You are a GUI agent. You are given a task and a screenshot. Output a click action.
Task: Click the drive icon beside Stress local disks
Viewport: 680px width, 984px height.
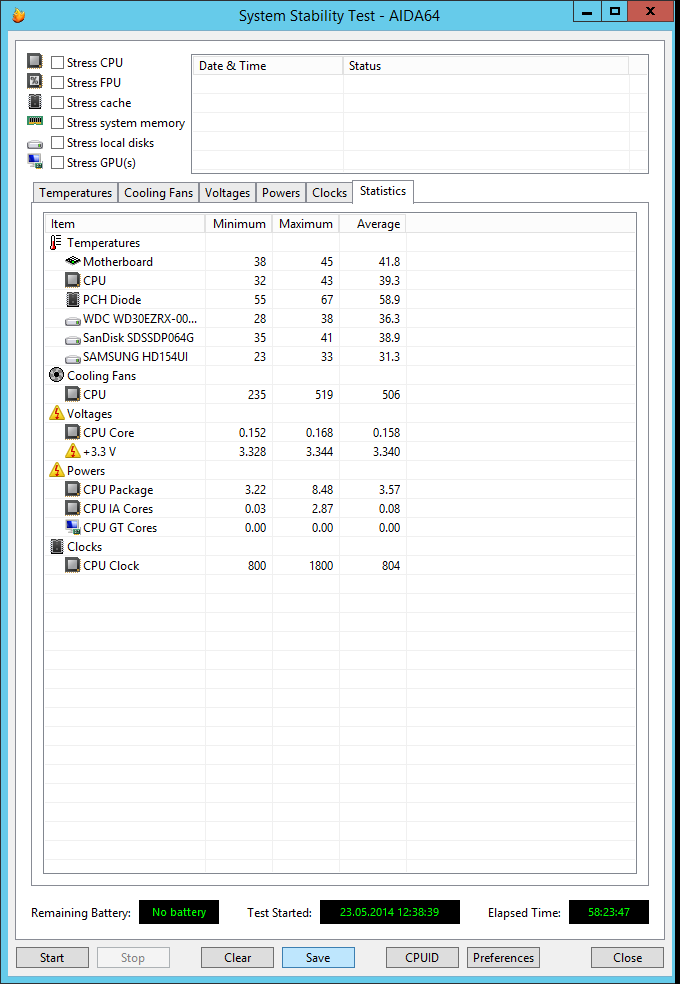click(35, 144)
